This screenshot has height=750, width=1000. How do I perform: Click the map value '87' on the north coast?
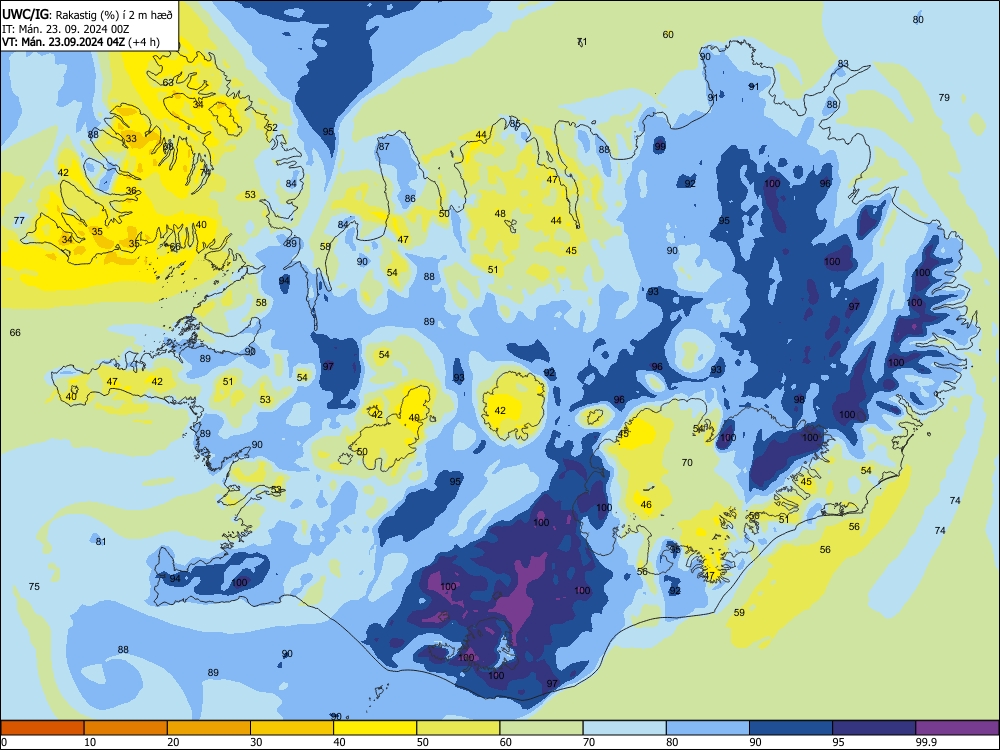tap(384, 146)
